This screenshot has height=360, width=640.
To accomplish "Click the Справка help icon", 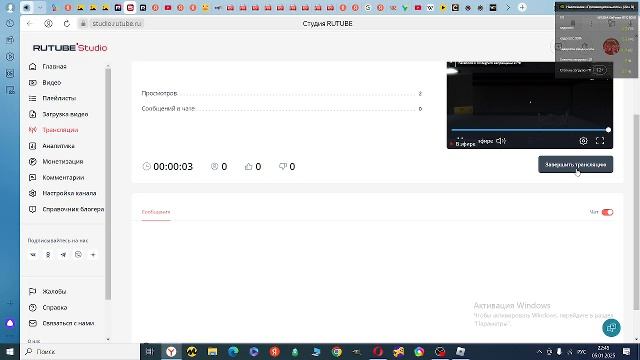I will tap(33, 307).
